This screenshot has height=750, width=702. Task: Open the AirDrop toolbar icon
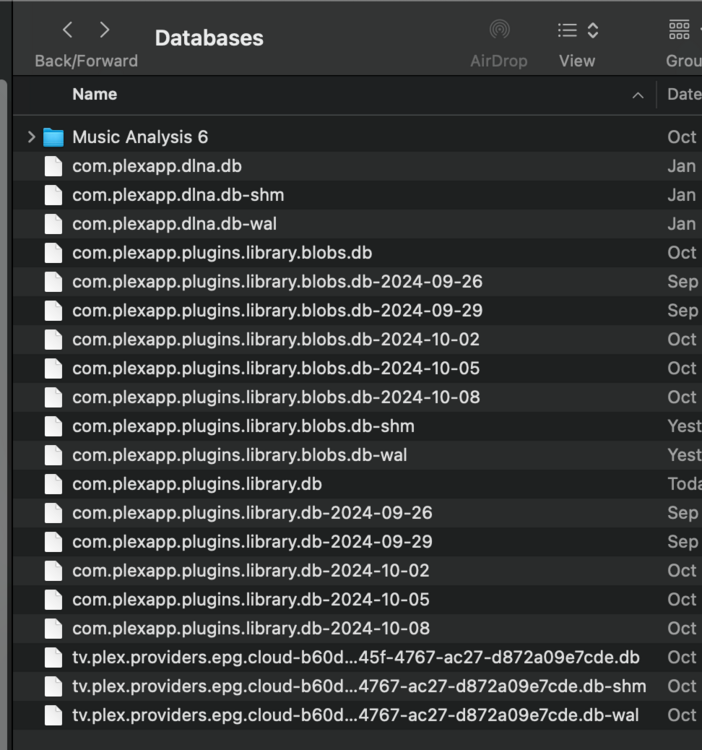pyautogui.click(x=499, y=30)
